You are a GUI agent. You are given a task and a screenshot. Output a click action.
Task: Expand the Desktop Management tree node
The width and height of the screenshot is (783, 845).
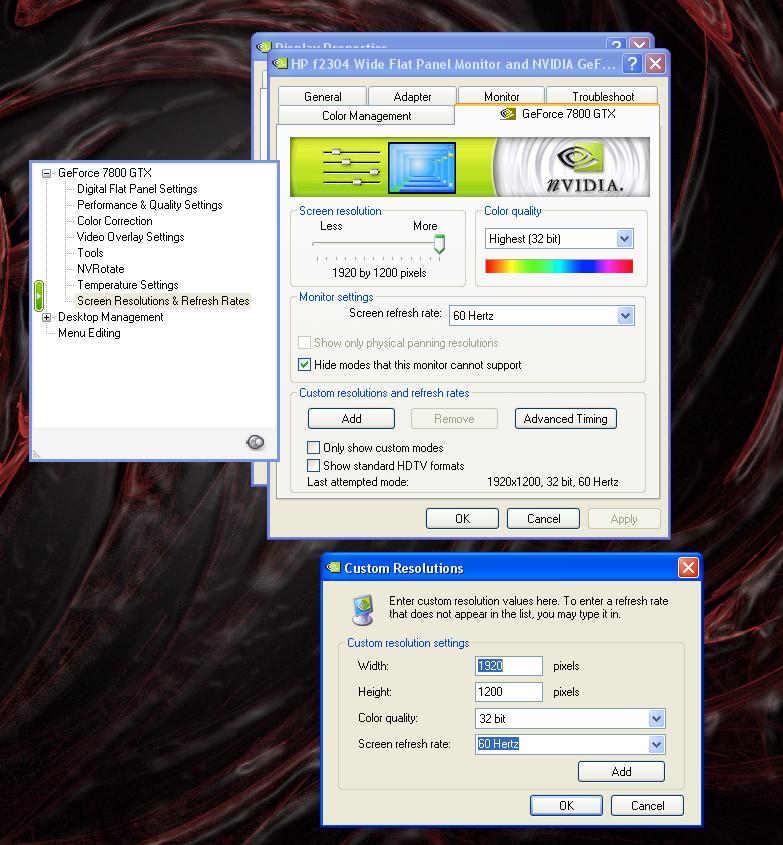coord(46,317)
